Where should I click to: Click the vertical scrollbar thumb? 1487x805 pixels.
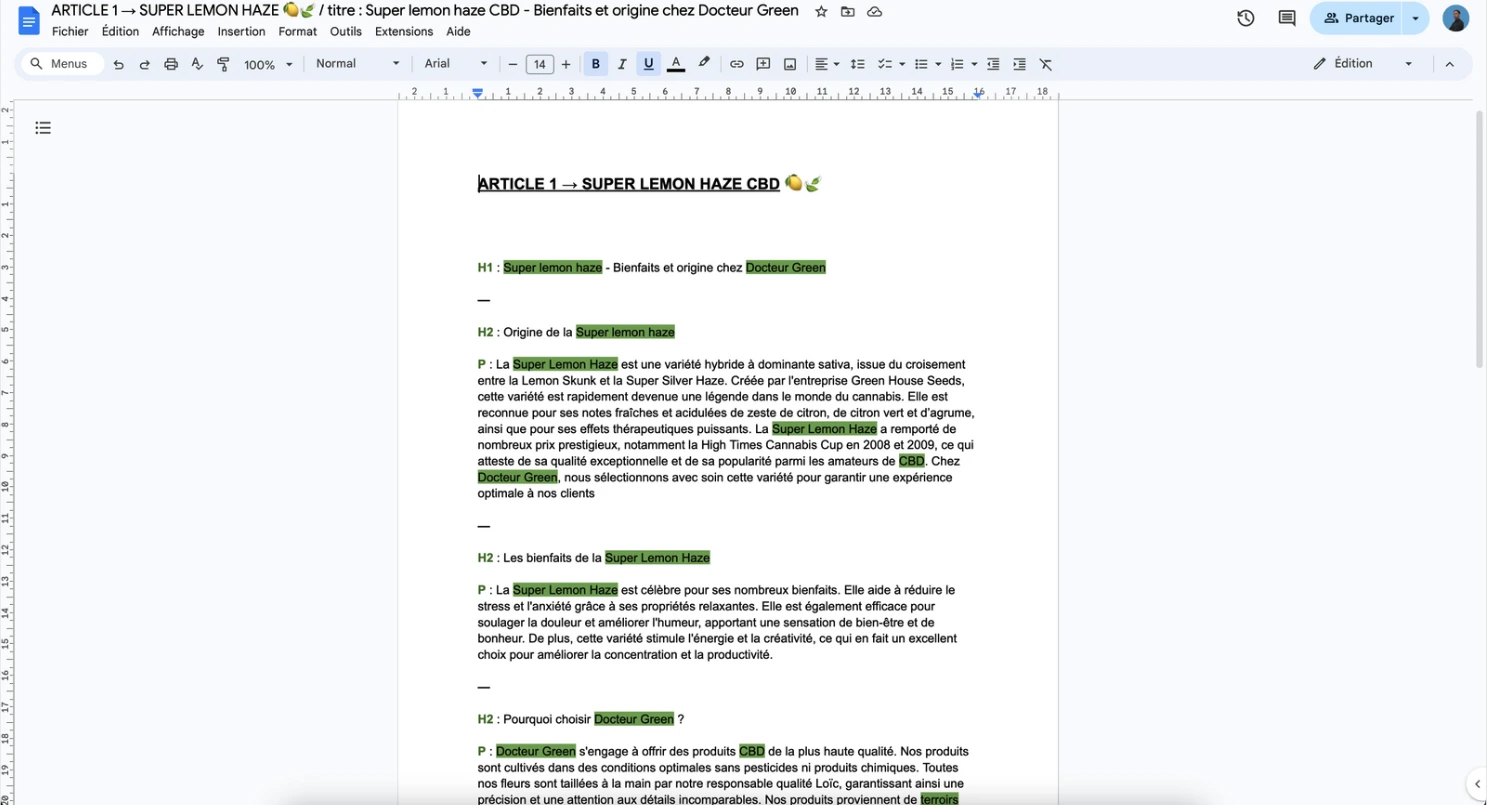[1480, 239]
